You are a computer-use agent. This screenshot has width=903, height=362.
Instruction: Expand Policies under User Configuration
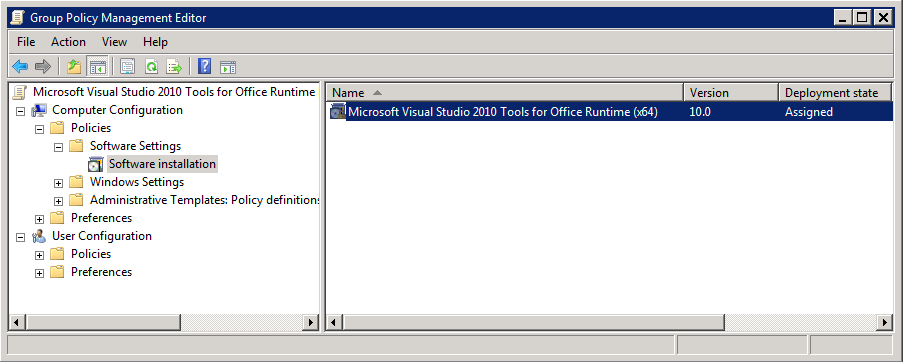[x=39, y=255]
